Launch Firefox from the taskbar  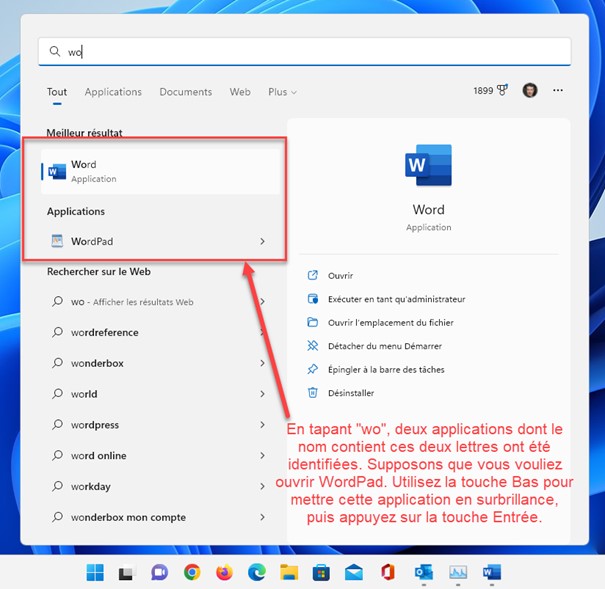pyautogui.click(x=224, y=573)
